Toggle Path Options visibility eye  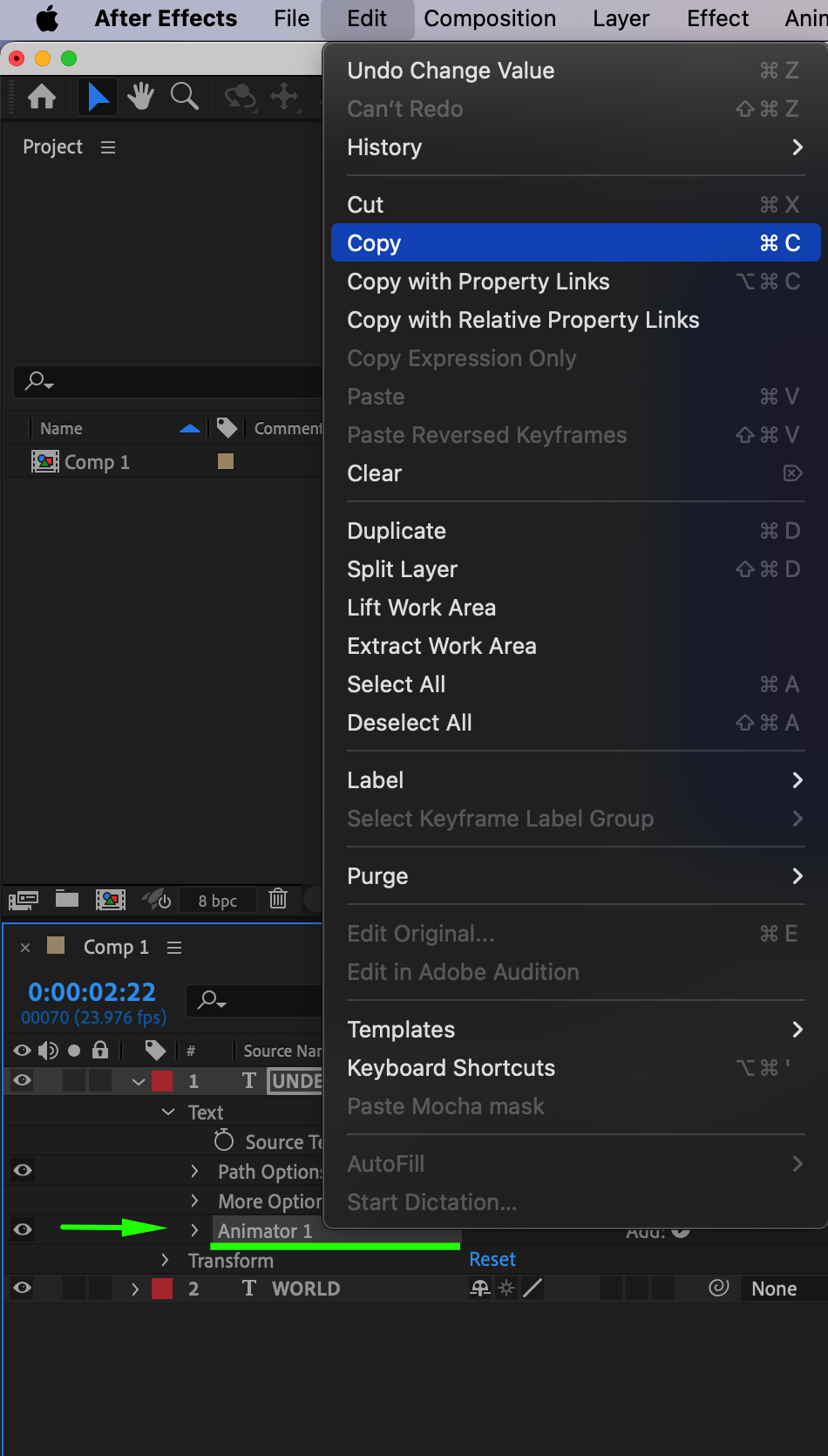[x=23, y=1170]
